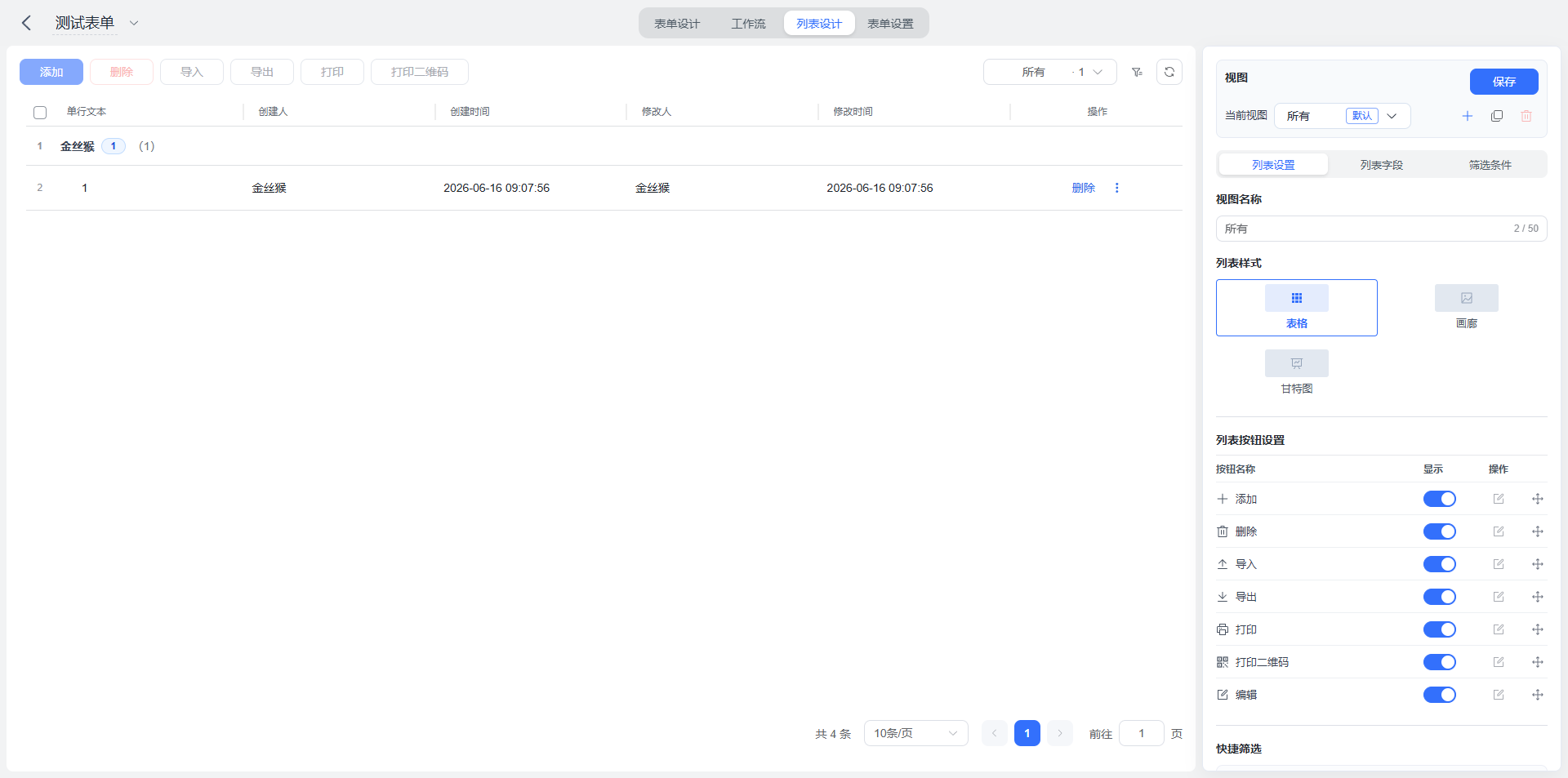
Task: Toggle display switch for 打印二维码 button
Action: 1440,662
